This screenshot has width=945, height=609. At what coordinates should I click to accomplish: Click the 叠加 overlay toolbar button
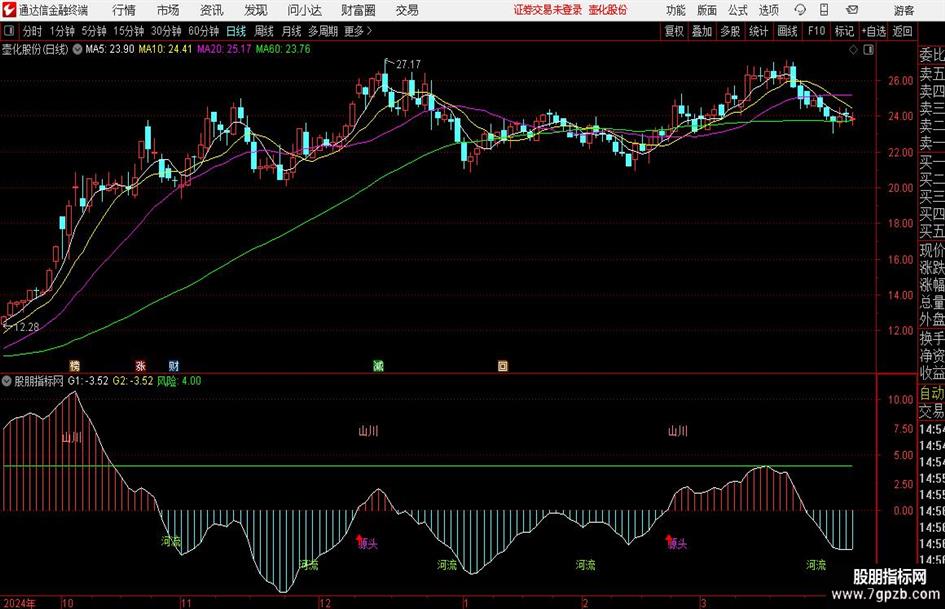pos(702,31)
